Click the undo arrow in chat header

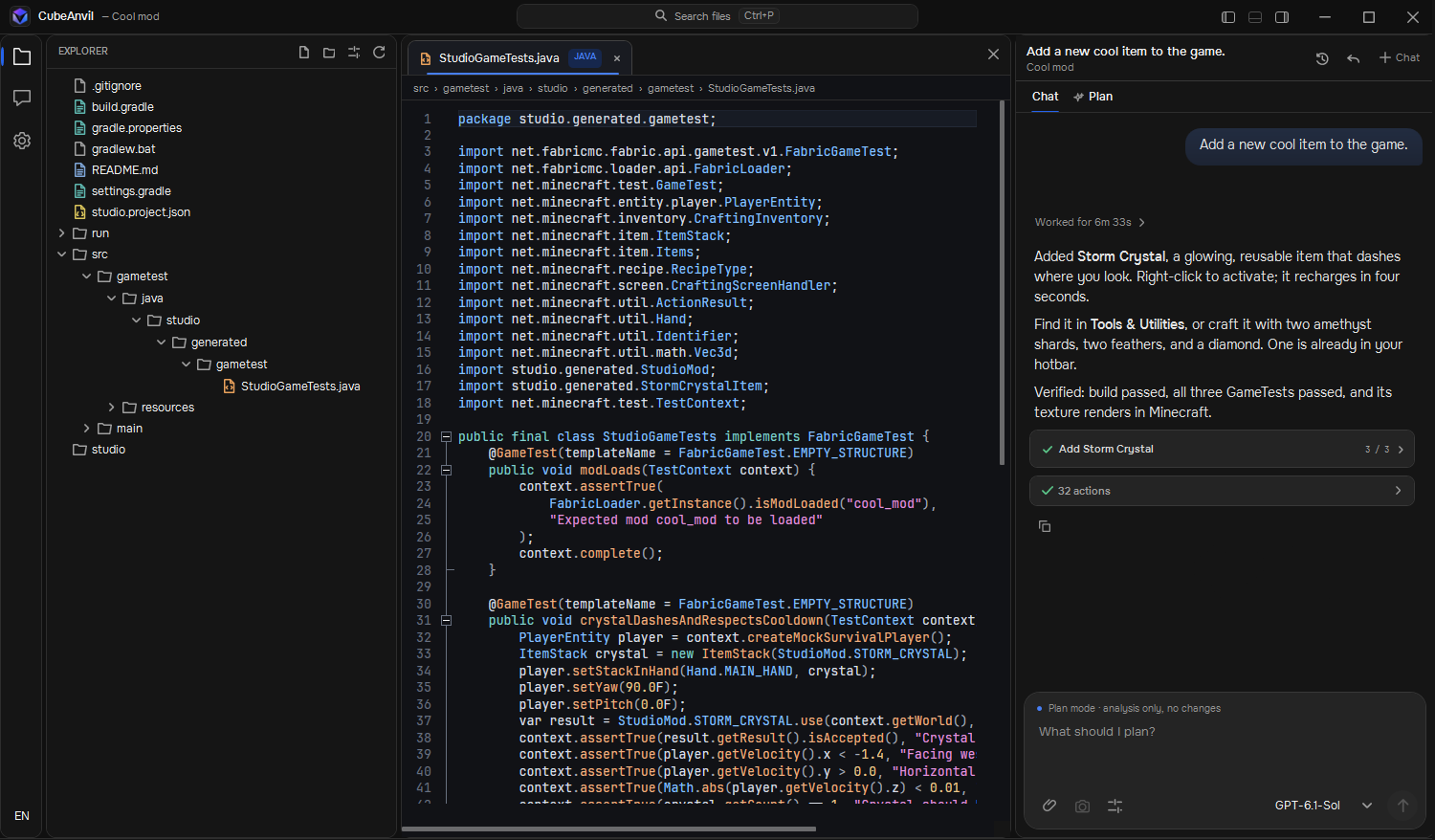coord(1353,58)
